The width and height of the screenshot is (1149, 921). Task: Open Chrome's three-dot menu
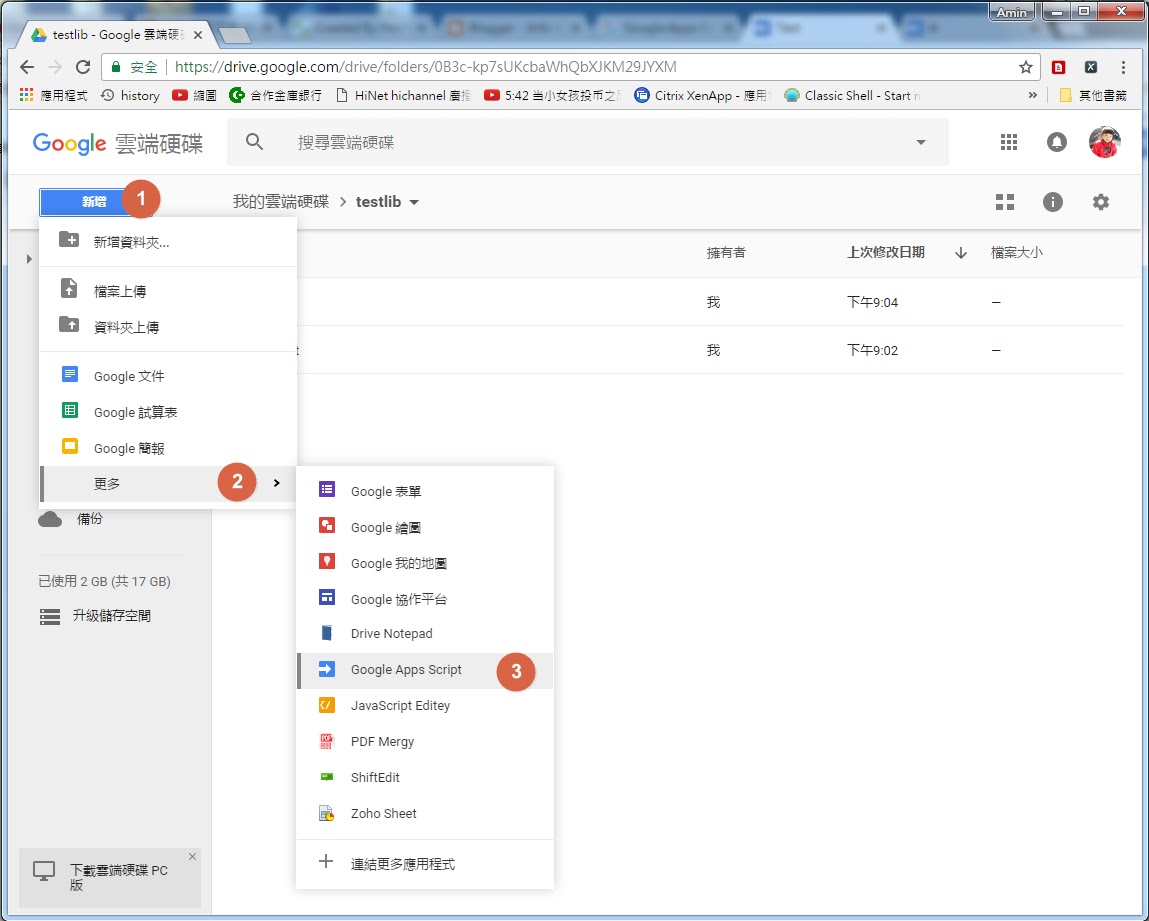[1123, 67]
